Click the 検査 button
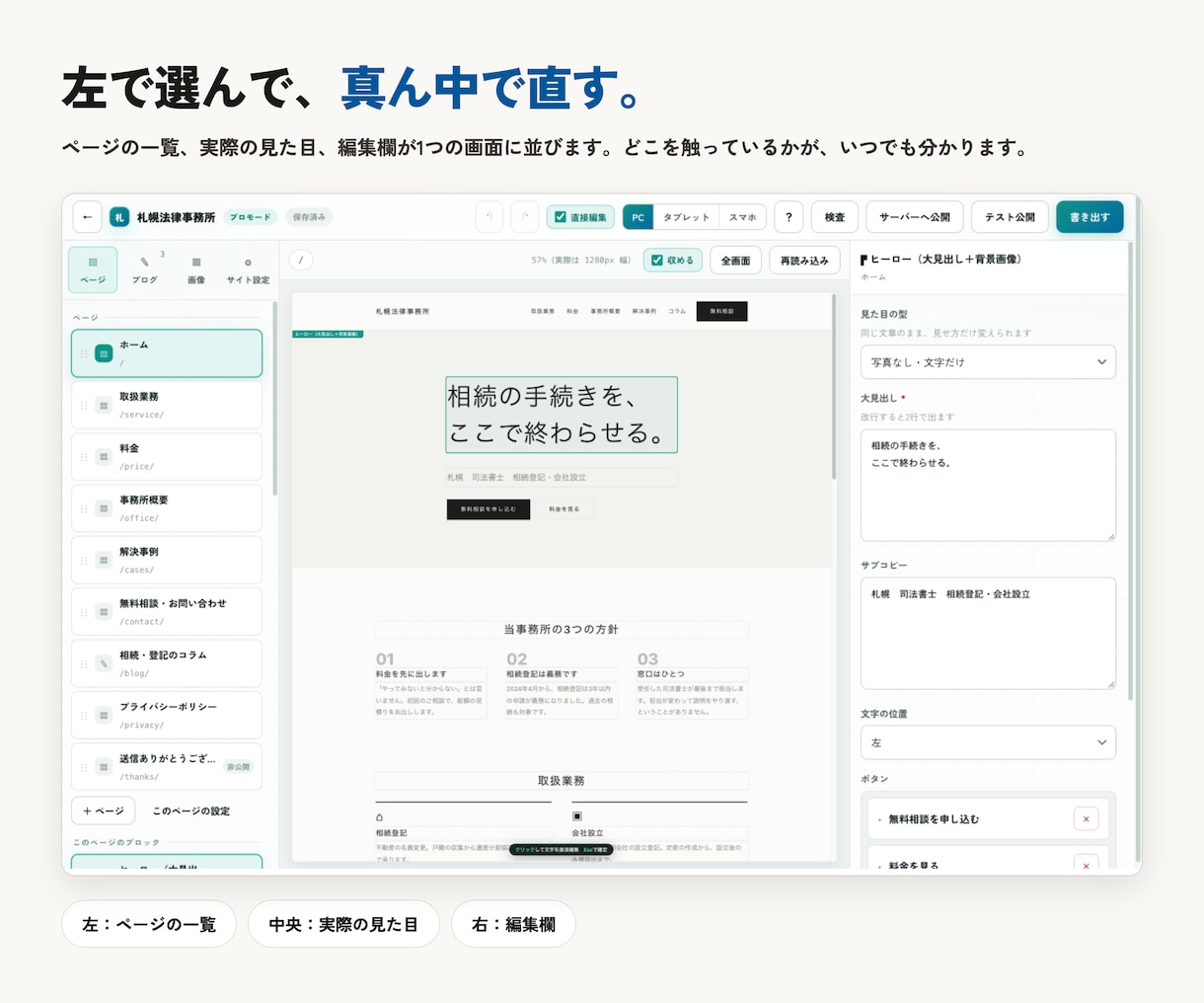Viewport: 1204px width, 1003px height. (x=835, y=217)
